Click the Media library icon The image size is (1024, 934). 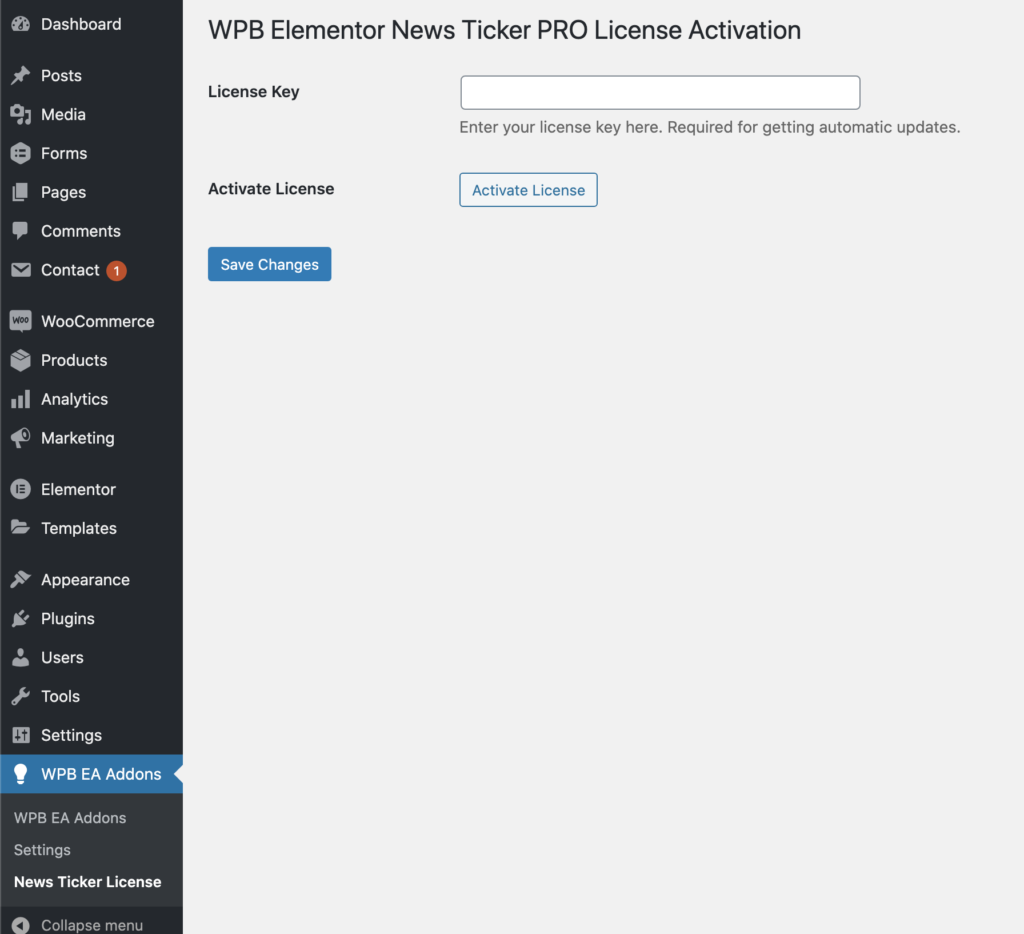20,114
